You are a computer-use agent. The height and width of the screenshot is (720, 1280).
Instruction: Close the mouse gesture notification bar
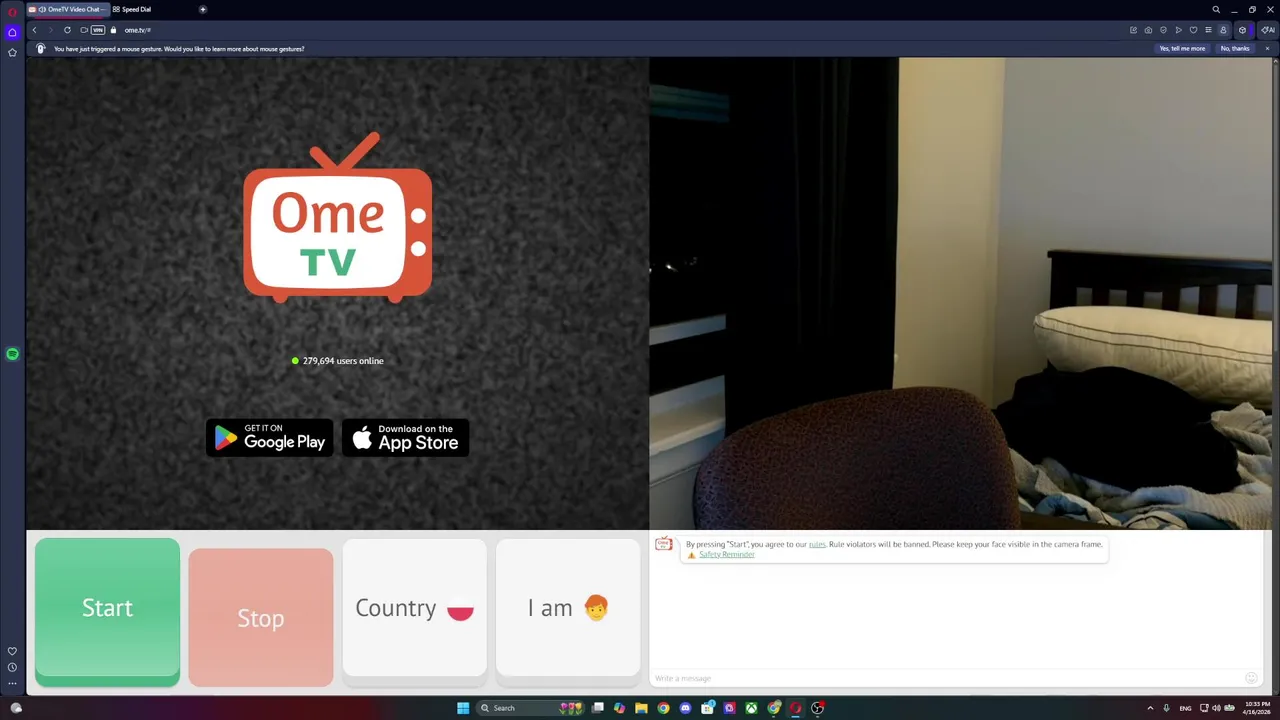point(1267,48)
